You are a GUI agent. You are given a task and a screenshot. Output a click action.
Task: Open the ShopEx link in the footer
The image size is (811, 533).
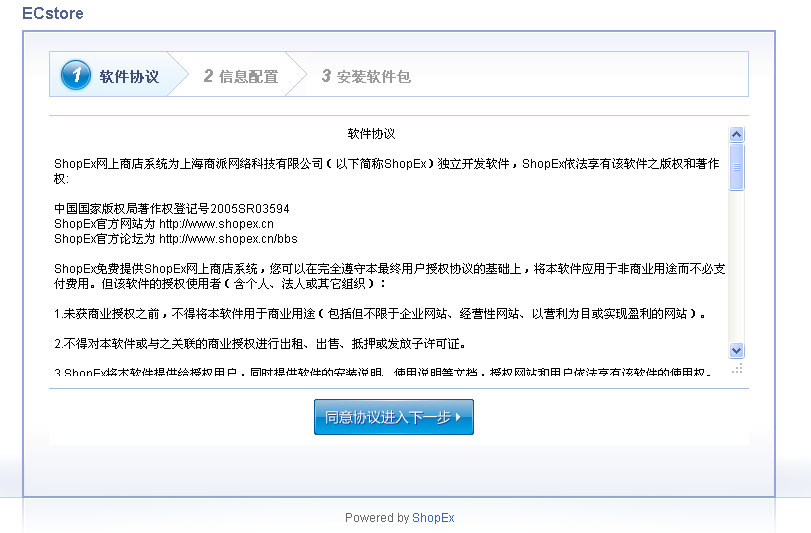click(x=433, y=518)
